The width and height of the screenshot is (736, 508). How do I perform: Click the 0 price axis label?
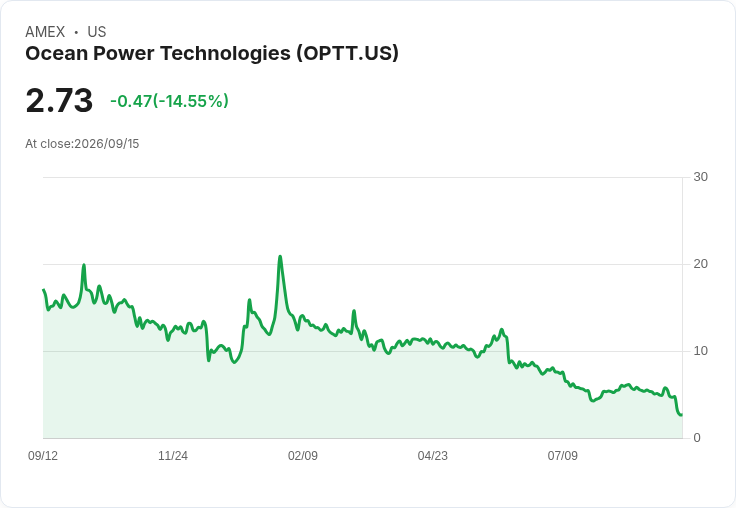coord(697,438)
